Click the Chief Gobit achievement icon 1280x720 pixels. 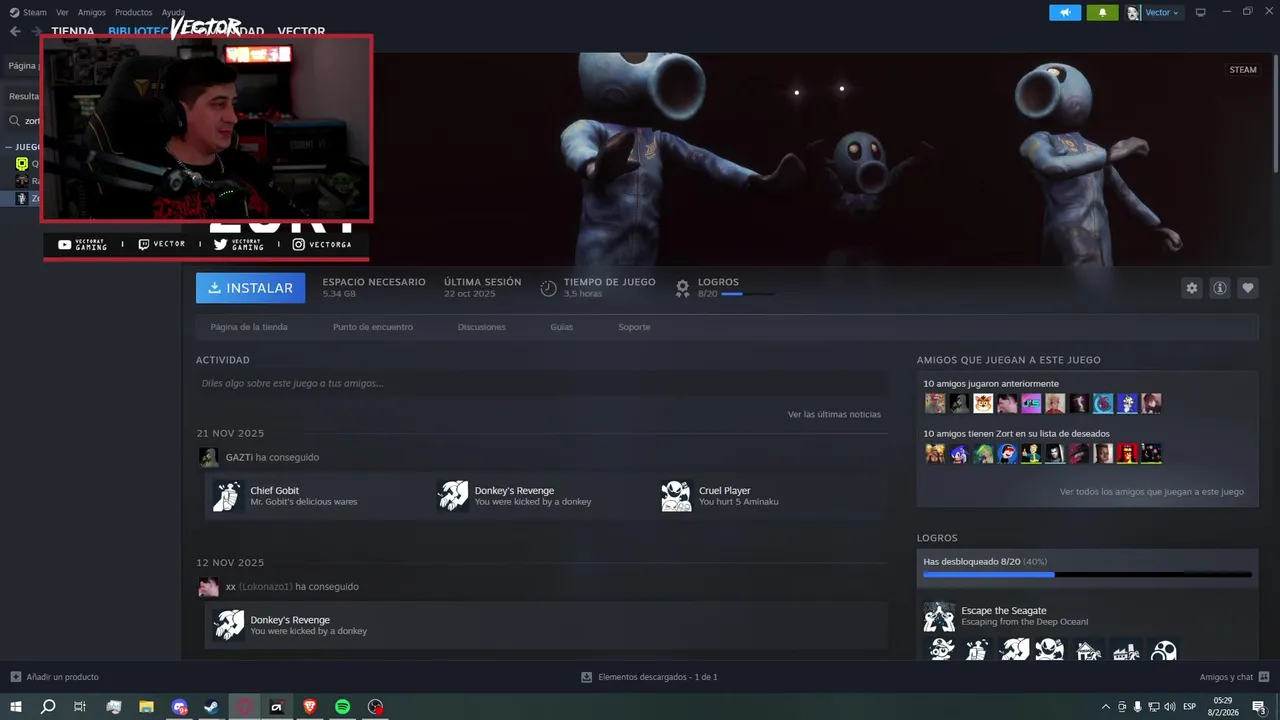tap(227, 496)
